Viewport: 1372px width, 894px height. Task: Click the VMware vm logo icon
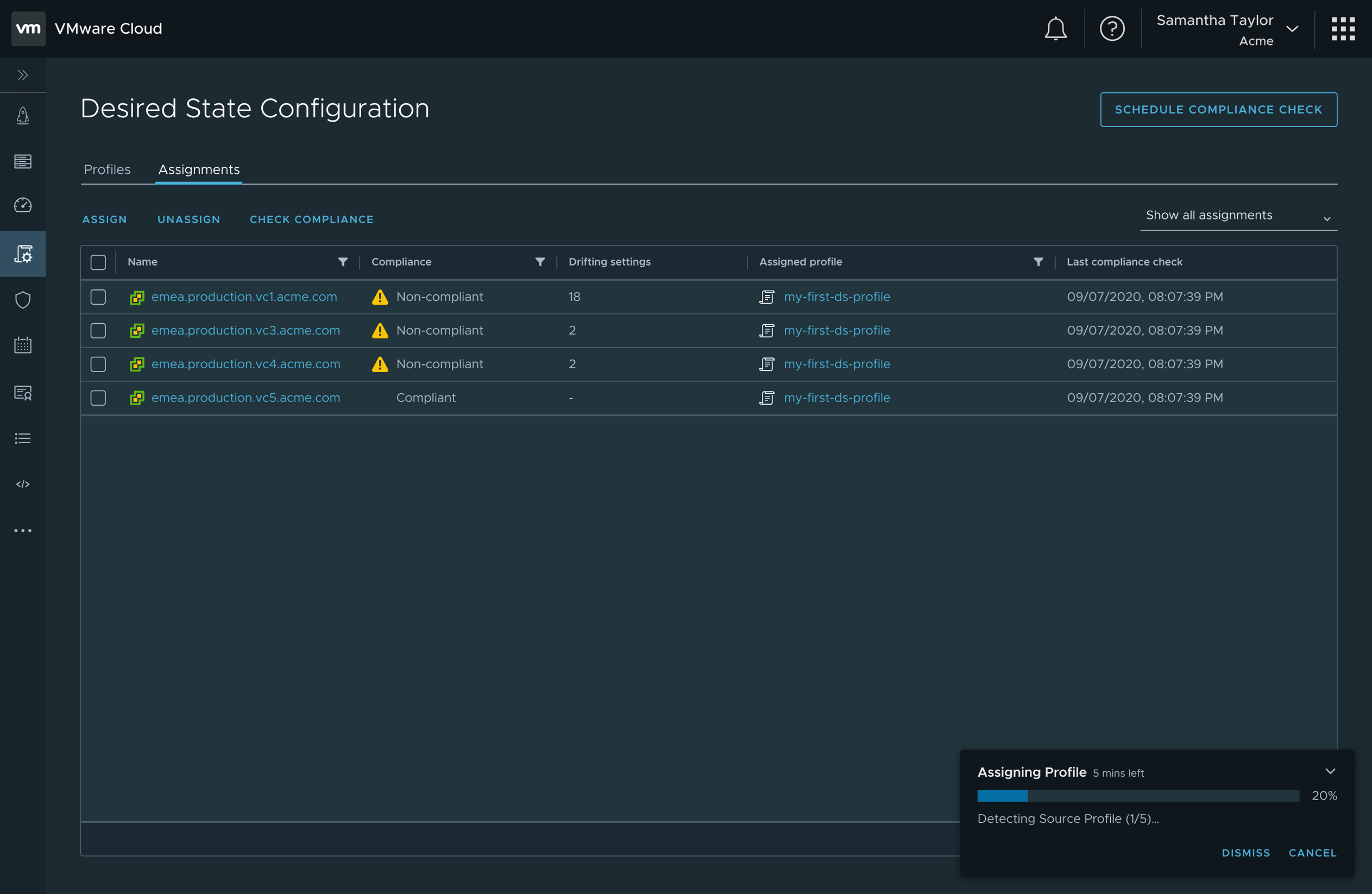click(x=28, y=28)
